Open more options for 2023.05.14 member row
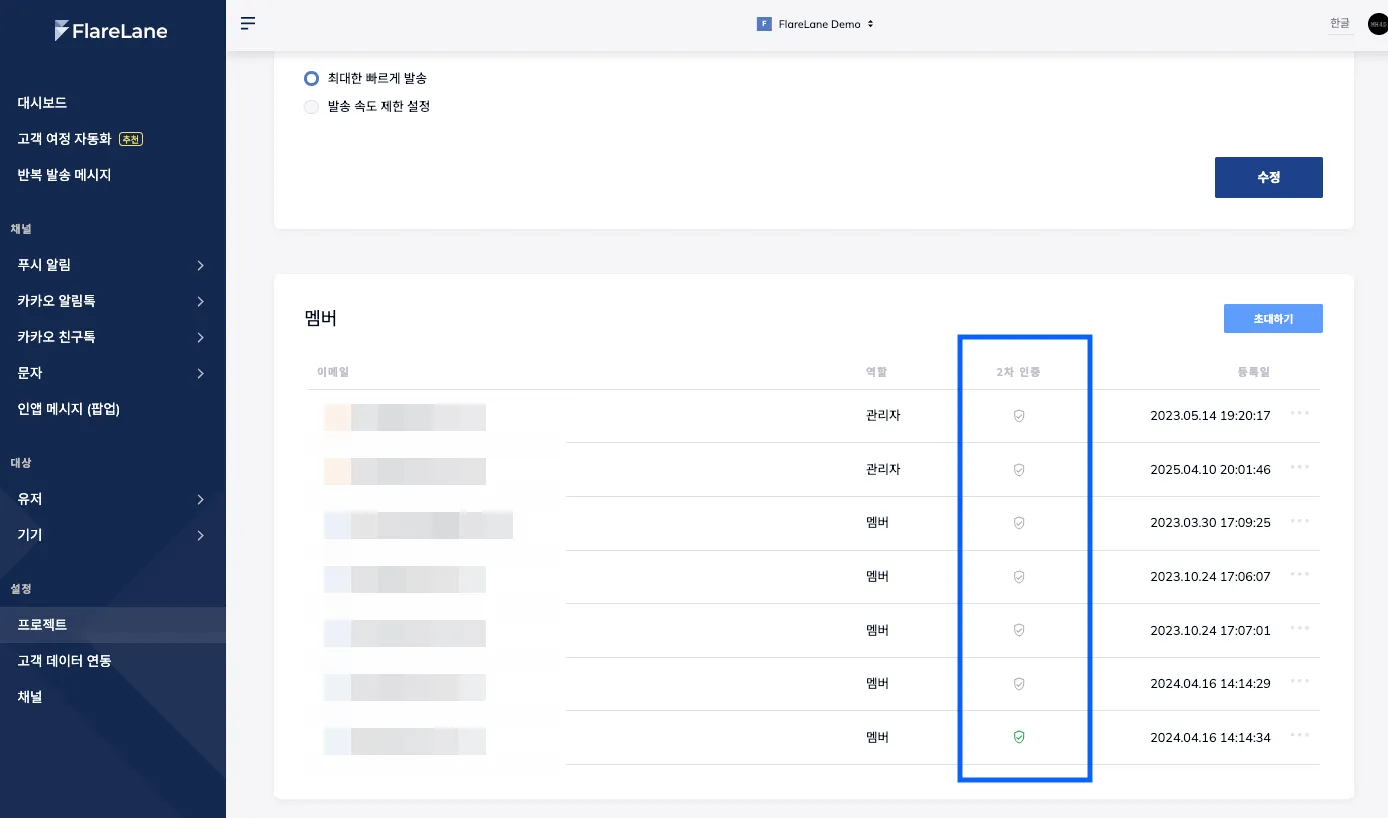This screenshot has width=1388, height=818. [x=1300, y=412]
